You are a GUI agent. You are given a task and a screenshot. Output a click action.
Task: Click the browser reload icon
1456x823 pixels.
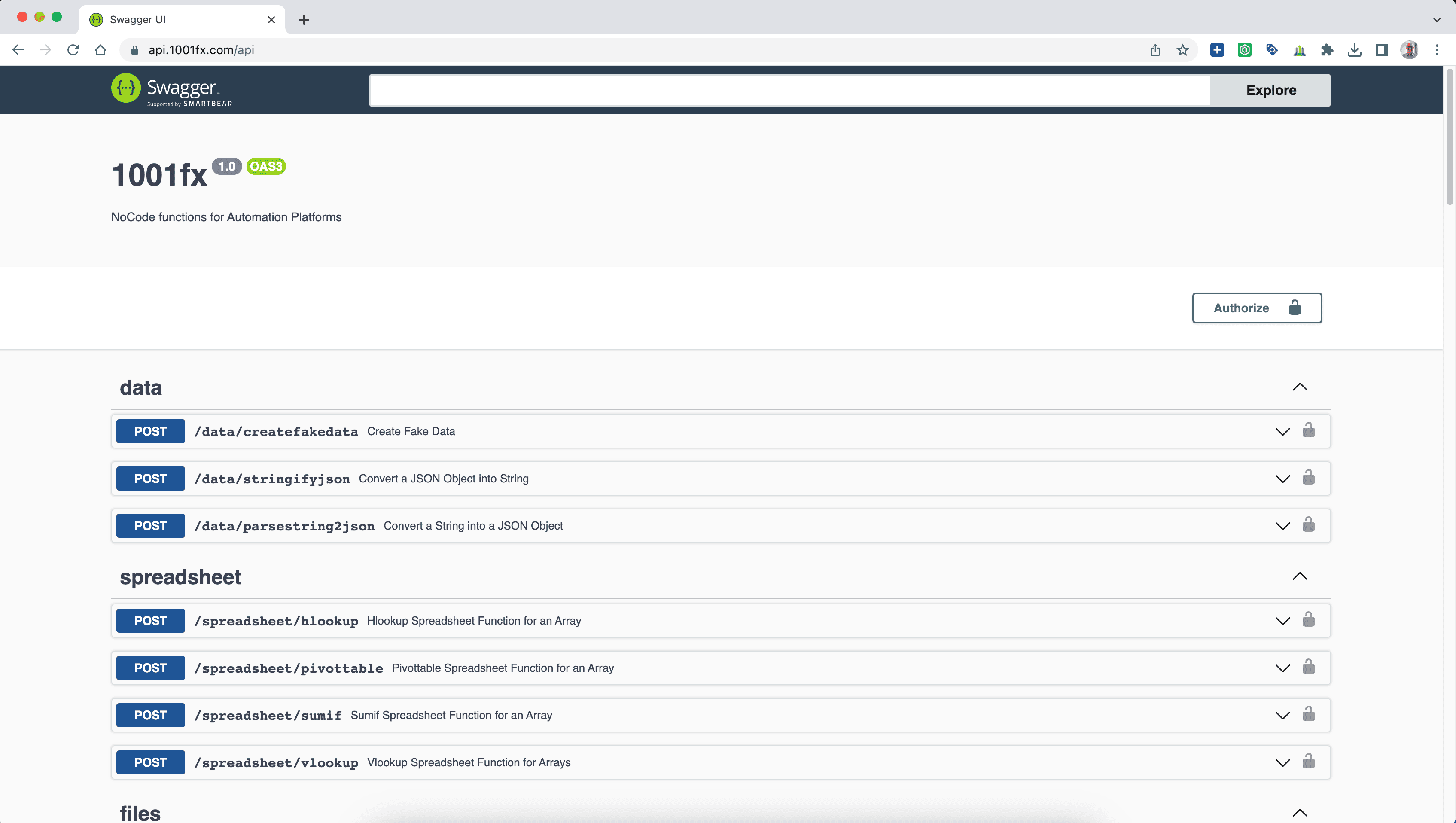click(73, 50)
